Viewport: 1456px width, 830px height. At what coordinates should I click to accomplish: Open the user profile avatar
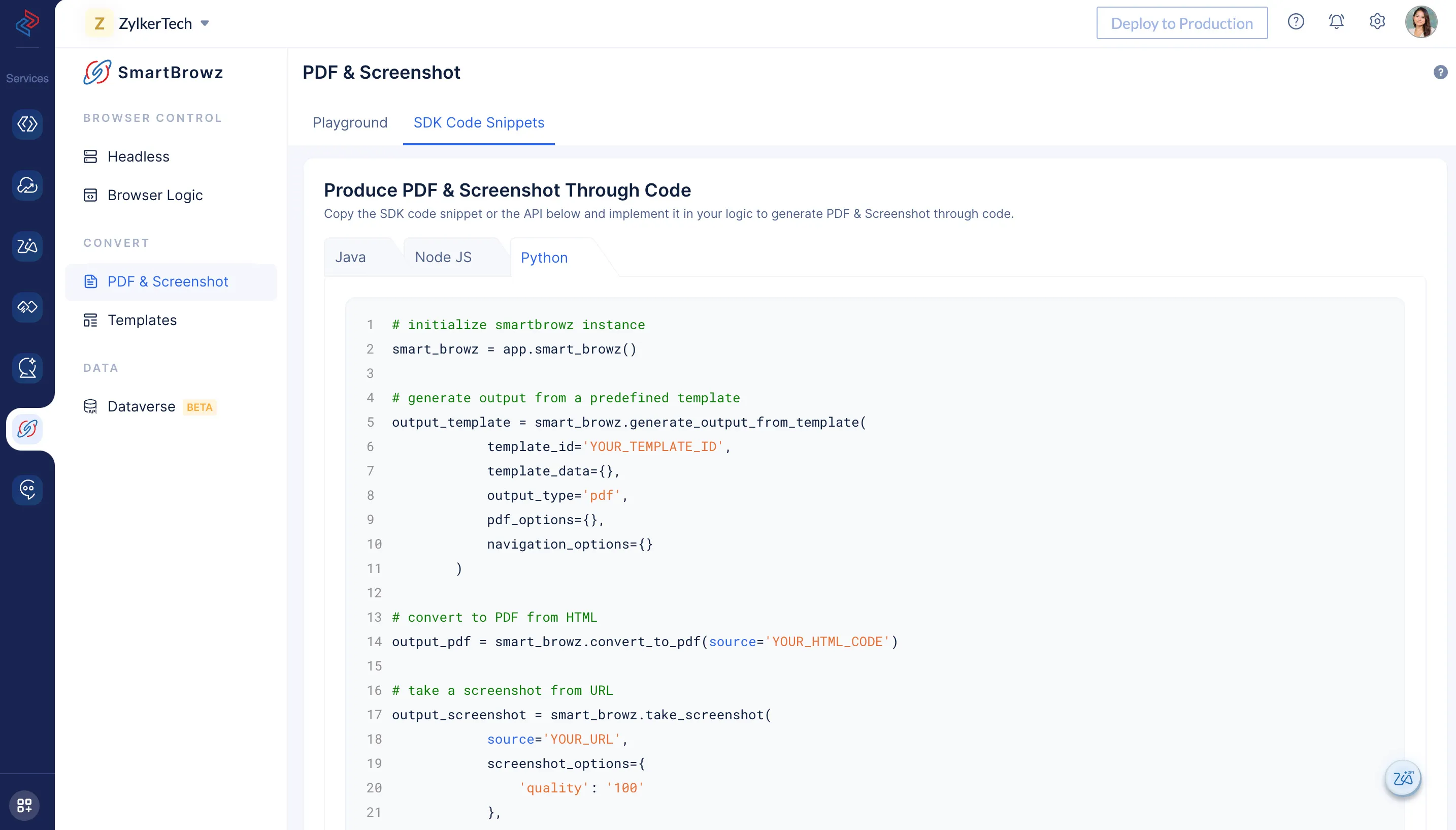coord(1420,22)
